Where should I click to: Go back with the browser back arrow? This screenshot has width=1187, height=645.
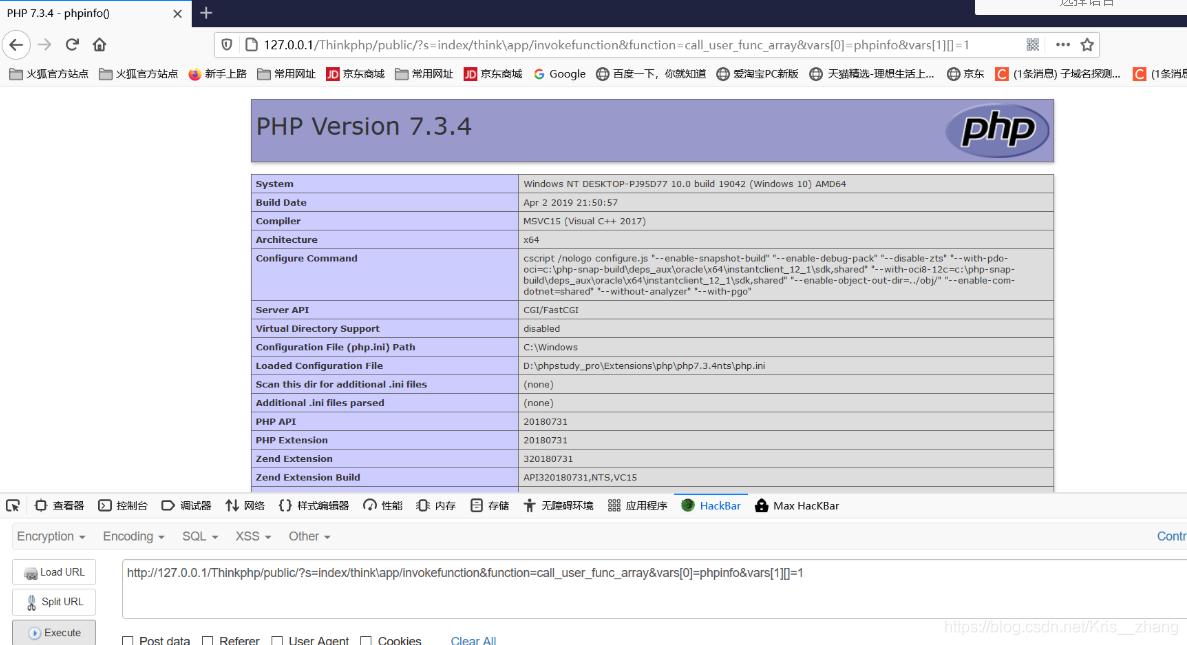pyautogui.click(x=16, y=45)
